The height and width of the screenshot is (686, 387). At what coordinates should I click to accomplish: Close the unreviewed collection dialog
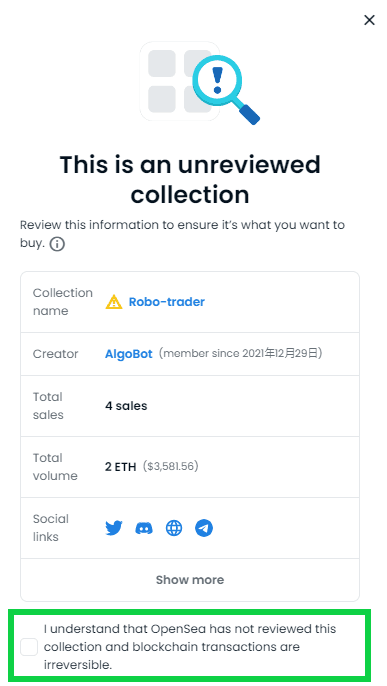[x=369, y=20]
